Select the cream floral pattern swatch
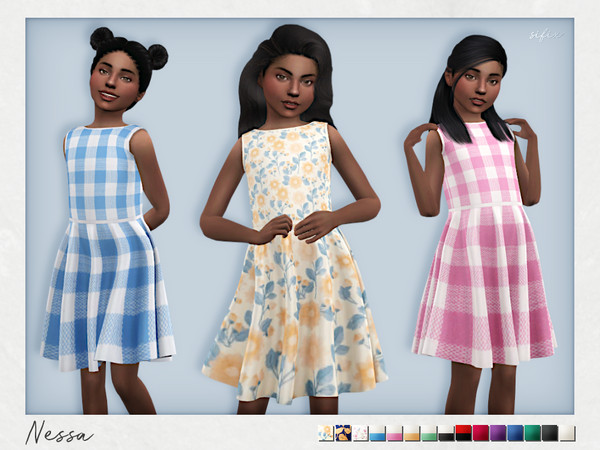The image size is (600, 450). (x=325, y=433)
